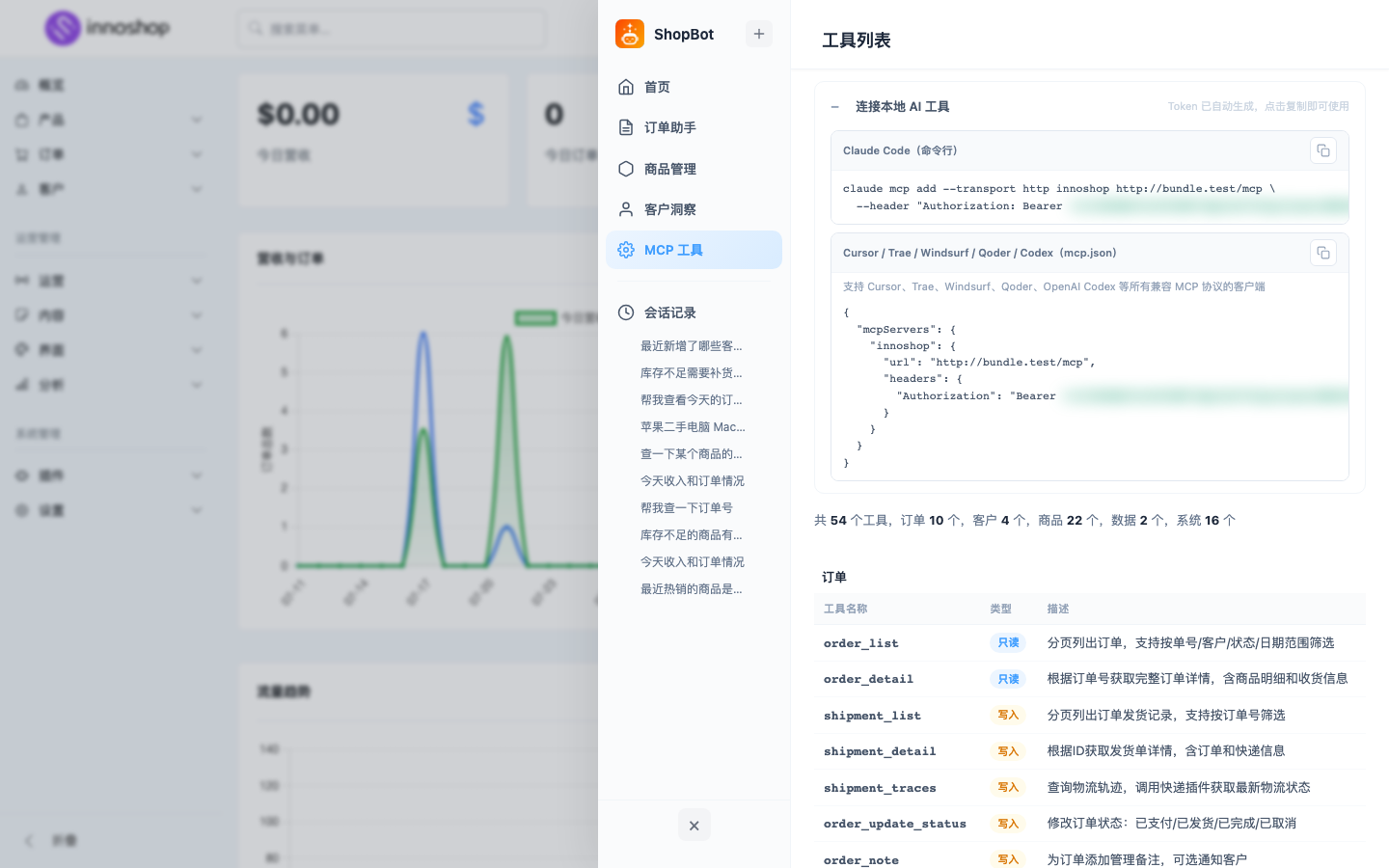Click the ShopBot robot logo icon
Viewport: 1389px width, 868px height.
pos(630,34)
